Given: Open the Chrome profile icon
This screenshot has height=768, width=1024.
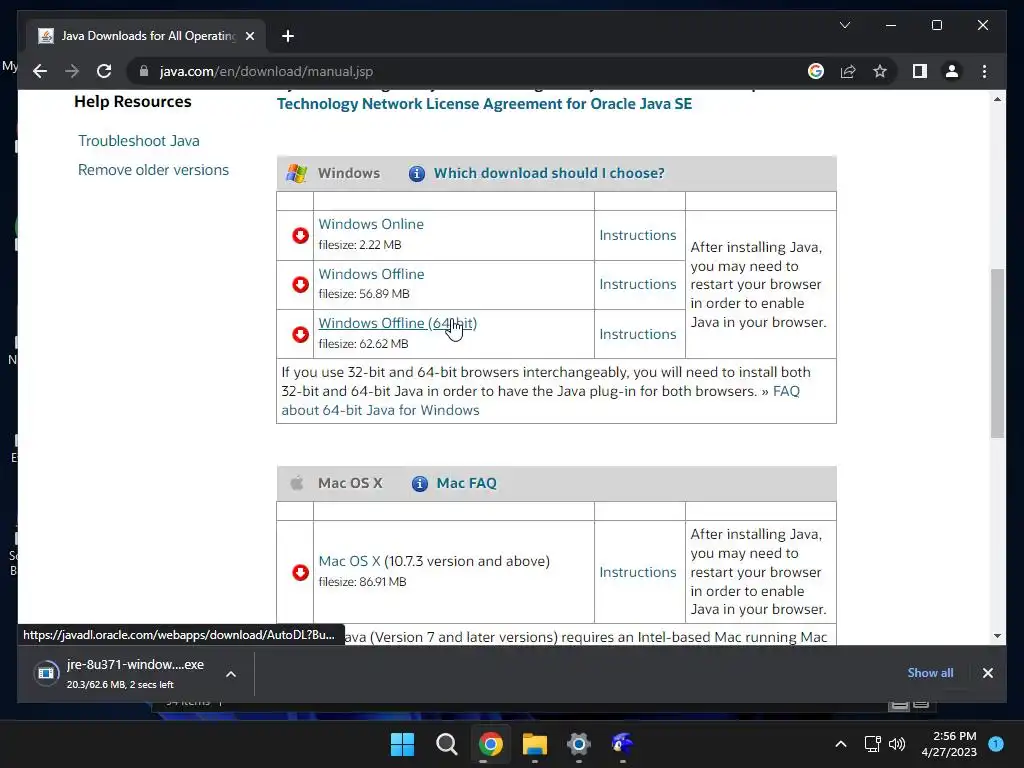Looking at the screenshot, I should click(952, 71).
